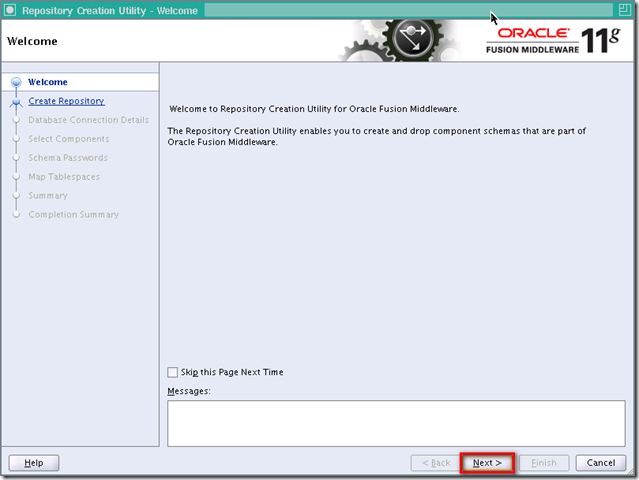Click inside the Messages text area

(396, 423)
